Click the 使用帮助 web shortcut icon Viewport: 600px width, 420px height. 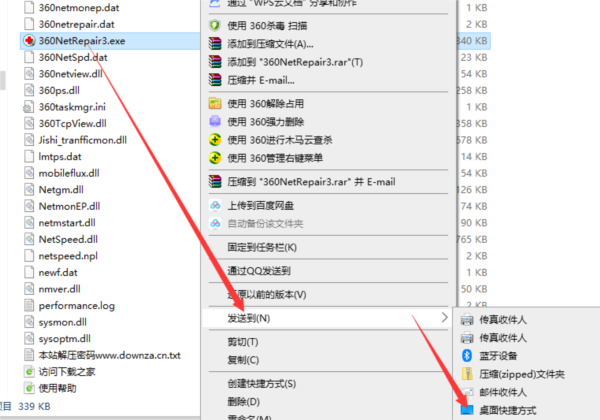pyautogui.click(x=29, y=388)
